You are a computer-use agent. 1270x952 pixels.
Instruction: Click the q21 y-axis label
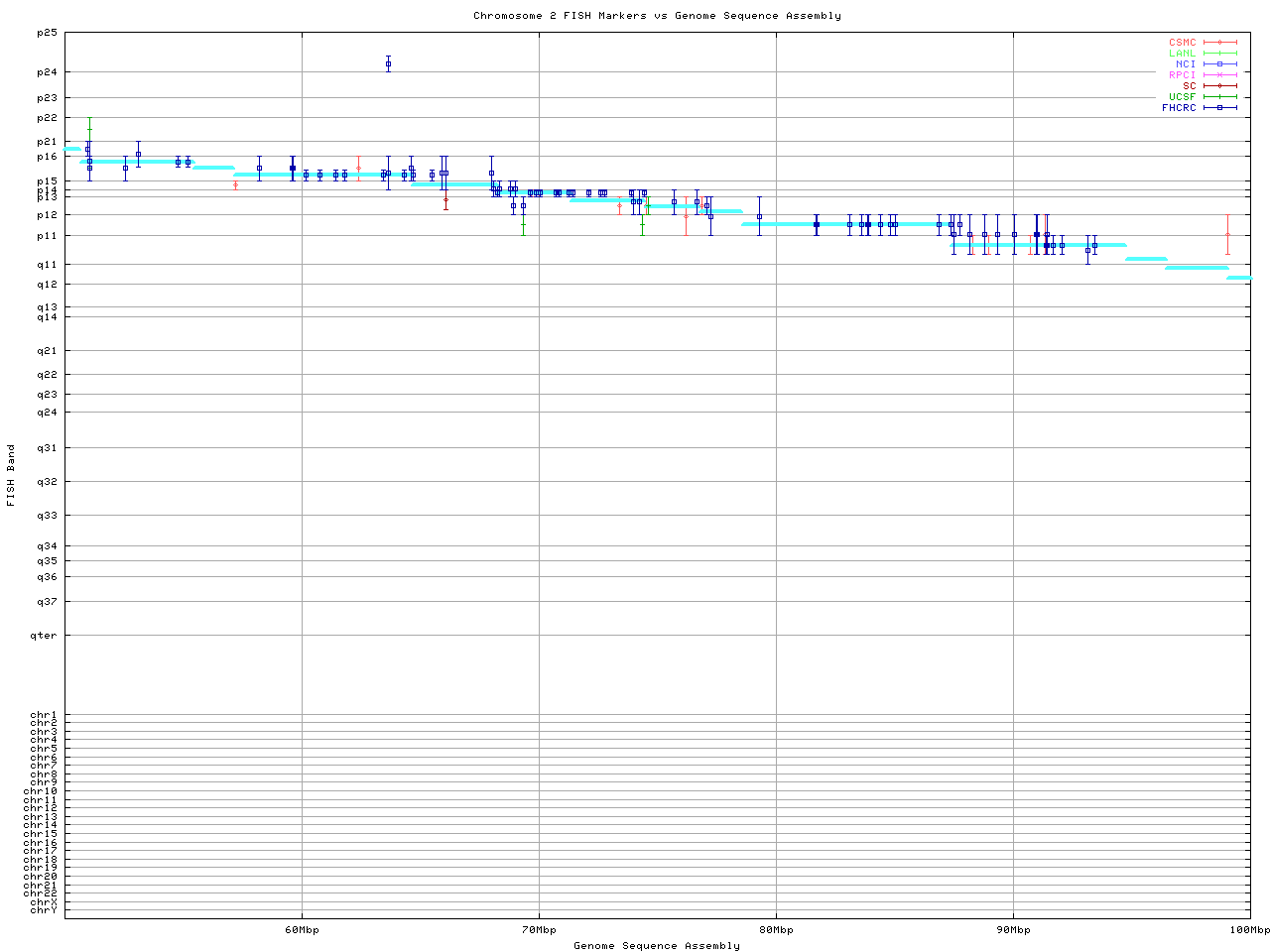click(47, 351)
